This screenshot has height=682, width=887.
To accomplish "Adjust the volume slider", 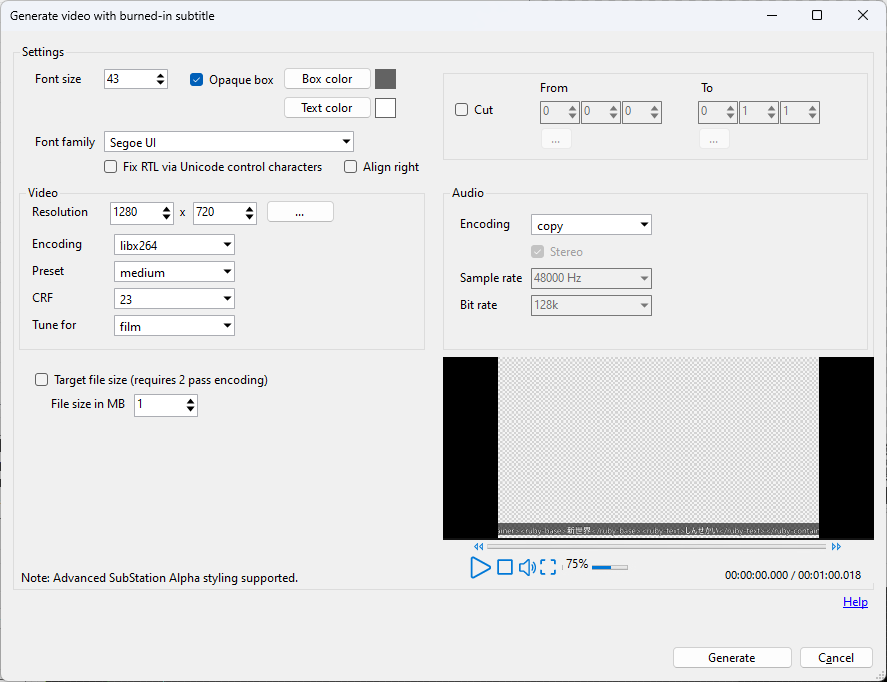I will pyautogui.click(x=608, y=566).
